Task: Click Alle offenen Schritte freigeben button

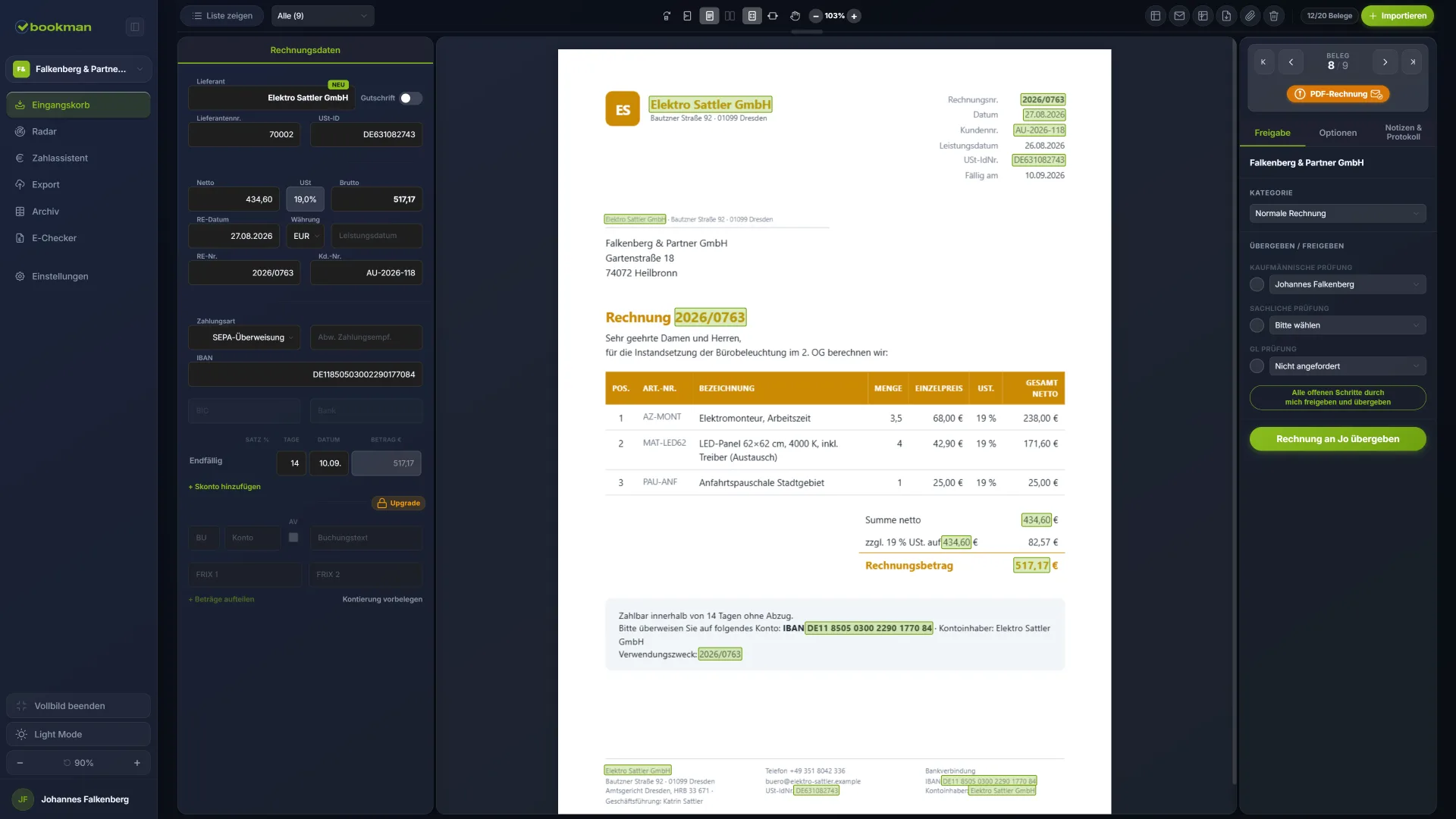Action: pos(1338,397)
